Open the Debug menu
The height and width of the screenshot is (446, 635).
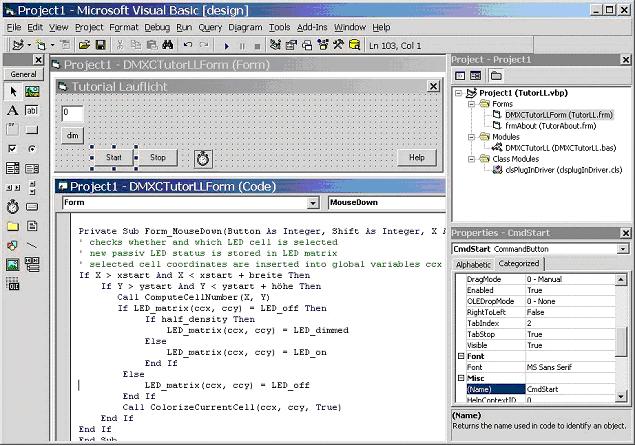(156, 27)
